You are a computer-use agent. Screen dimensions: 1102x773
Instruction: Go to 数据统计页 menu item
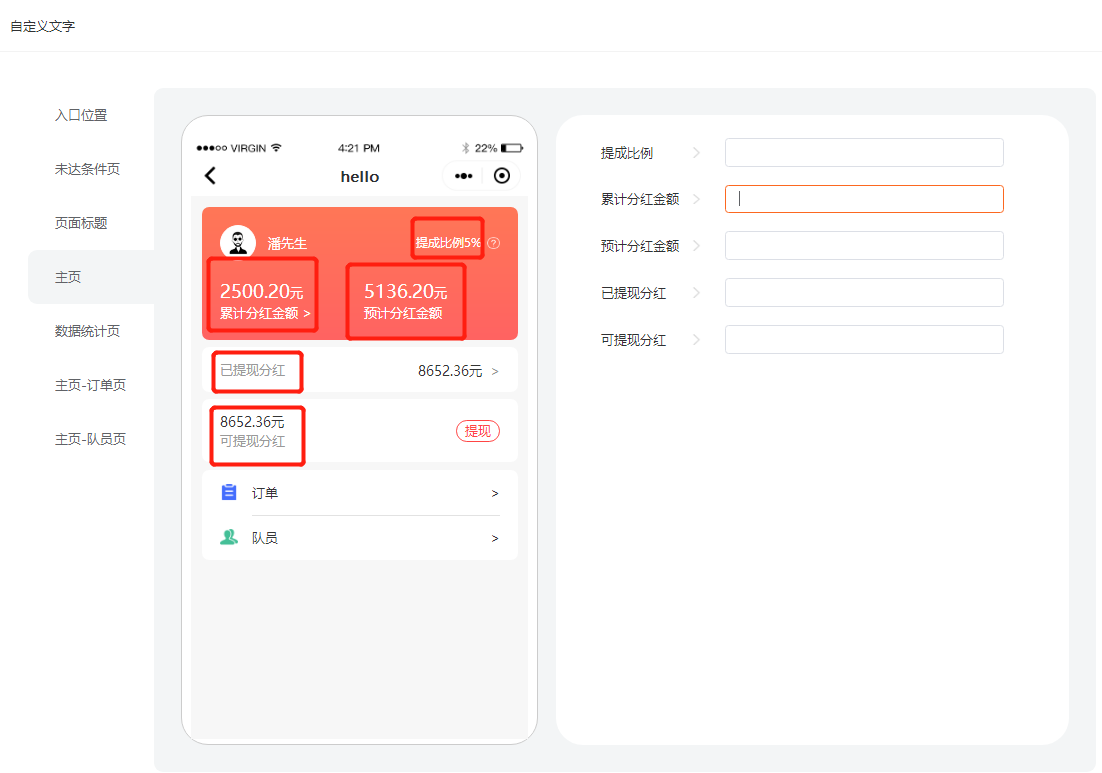click(87, 331)
